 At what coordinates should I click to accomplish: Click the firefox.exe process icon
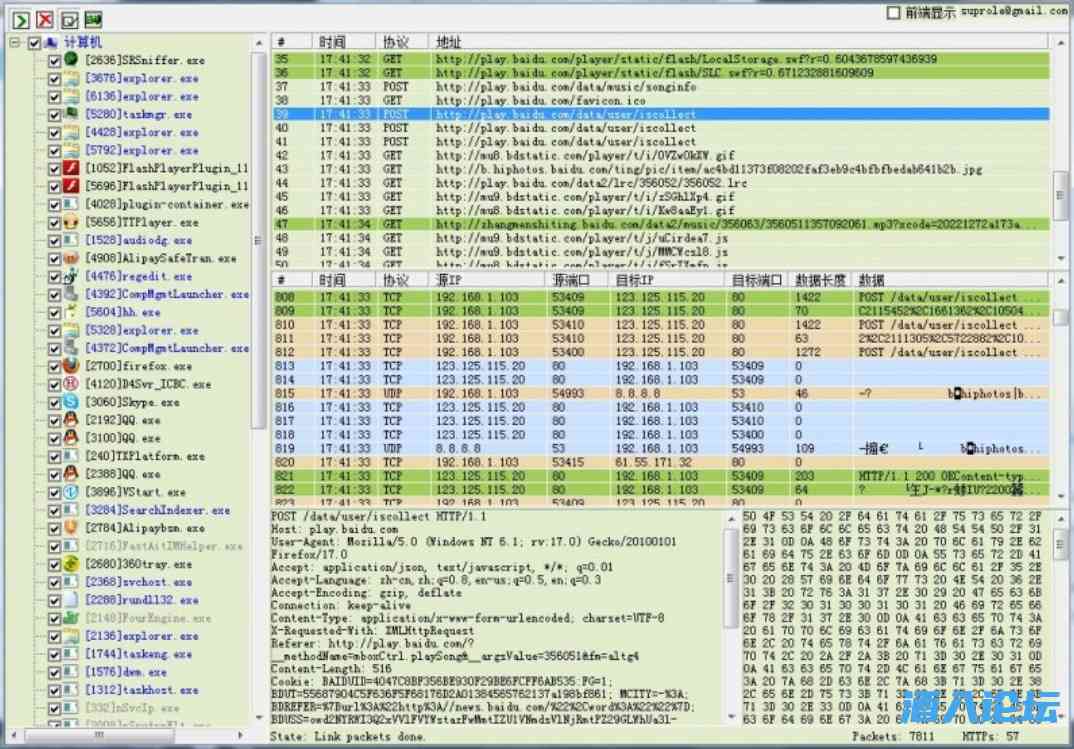(x=71, y=366)
